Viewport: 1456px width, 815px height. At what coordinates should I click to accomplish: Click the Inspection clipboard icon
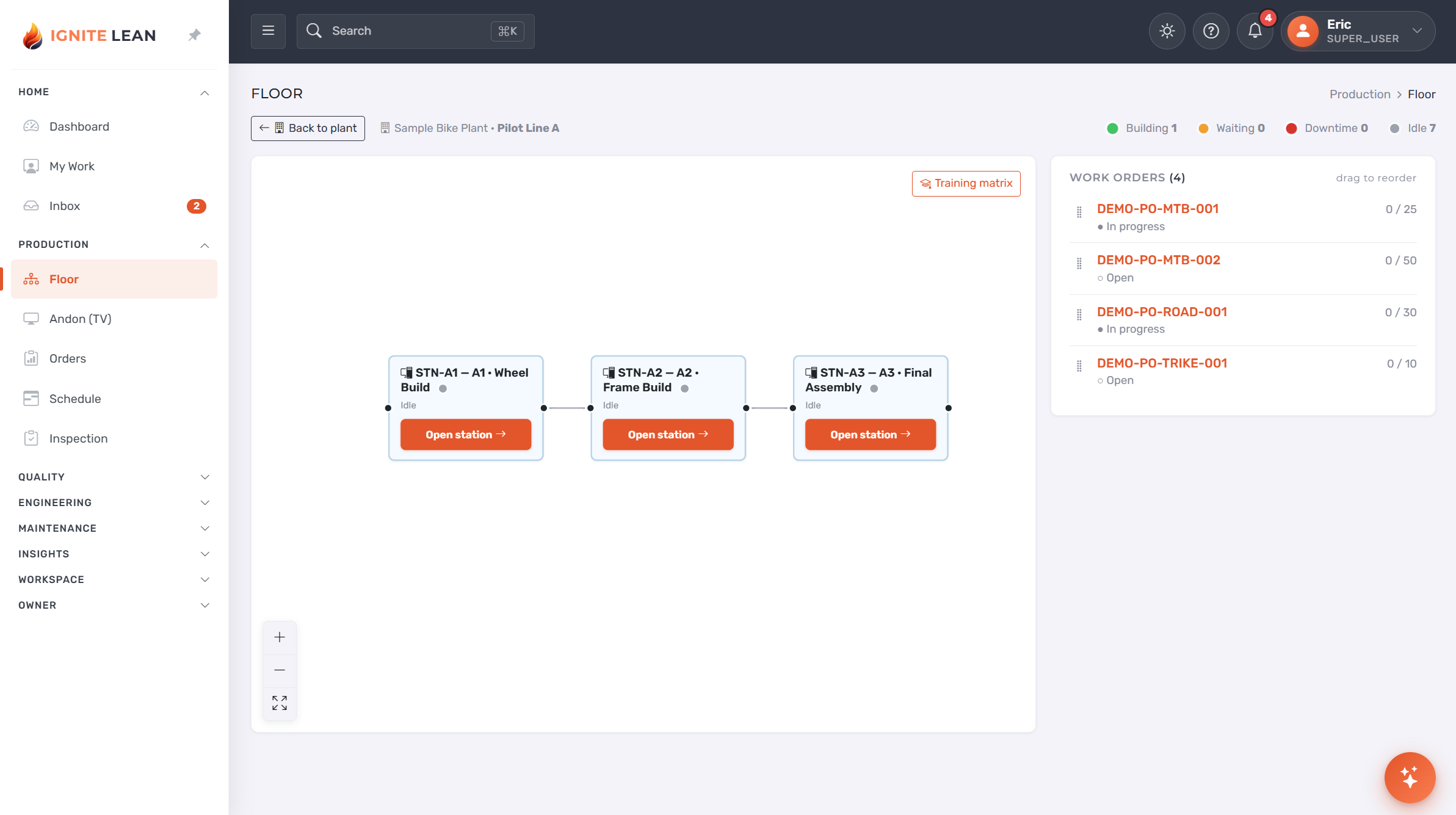point(31,438)
